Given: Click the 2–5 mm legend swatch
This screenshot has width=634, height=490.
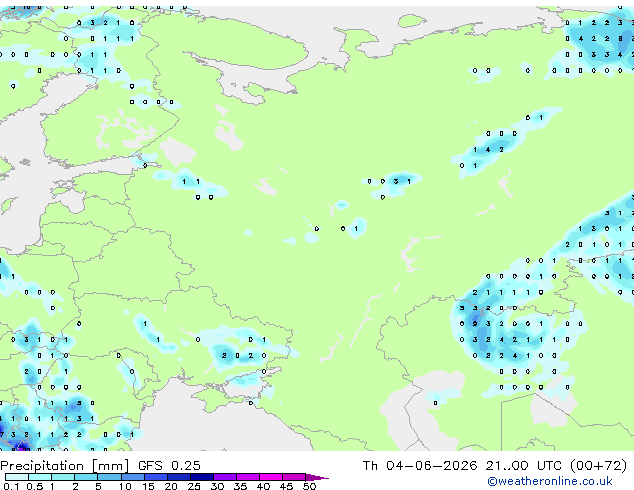Looking at the screenshot, I should tap(86, 477).
